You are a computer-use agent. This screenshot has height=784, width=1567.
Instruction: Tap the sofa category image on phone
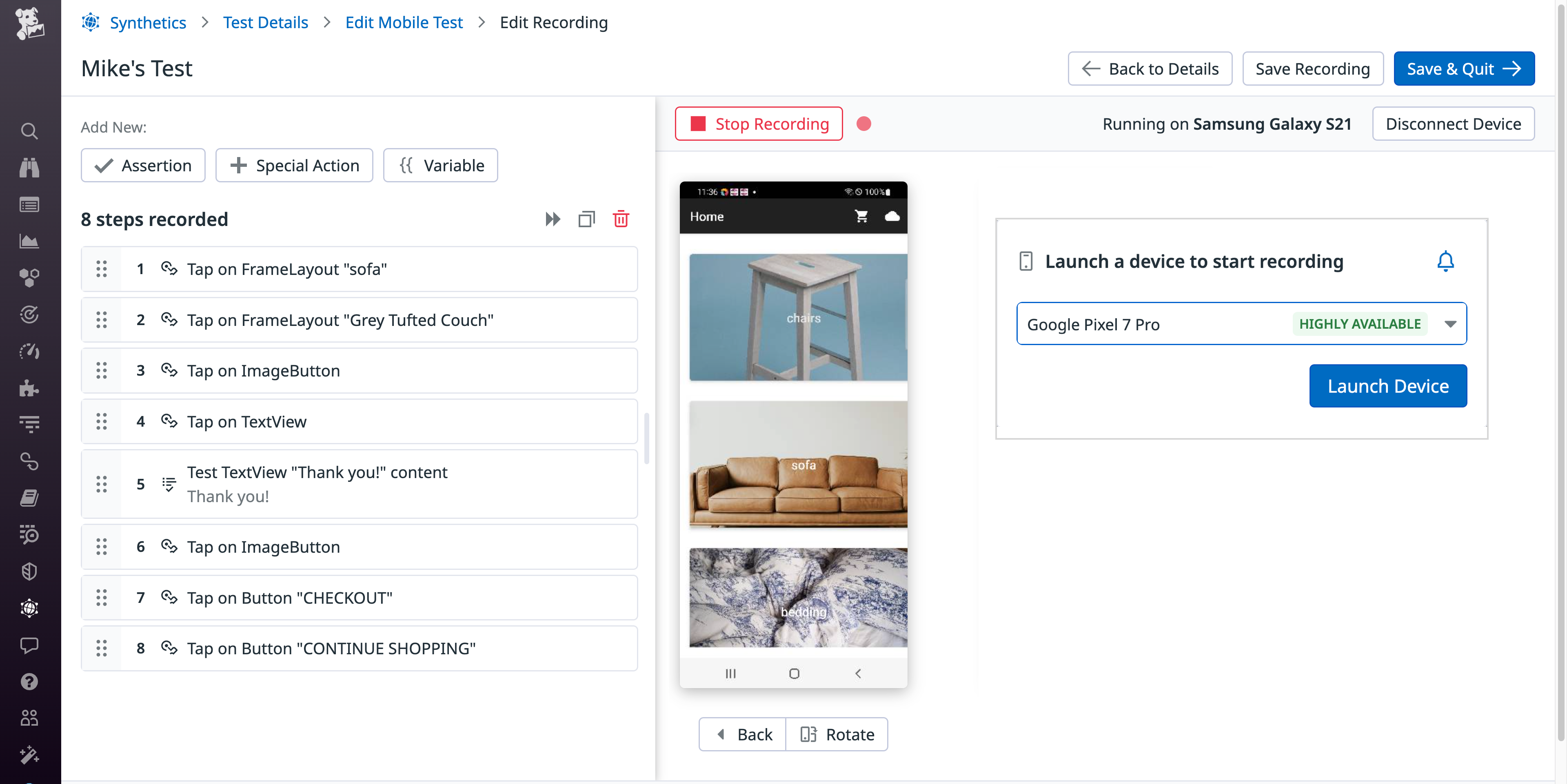(x=798, y=465)
